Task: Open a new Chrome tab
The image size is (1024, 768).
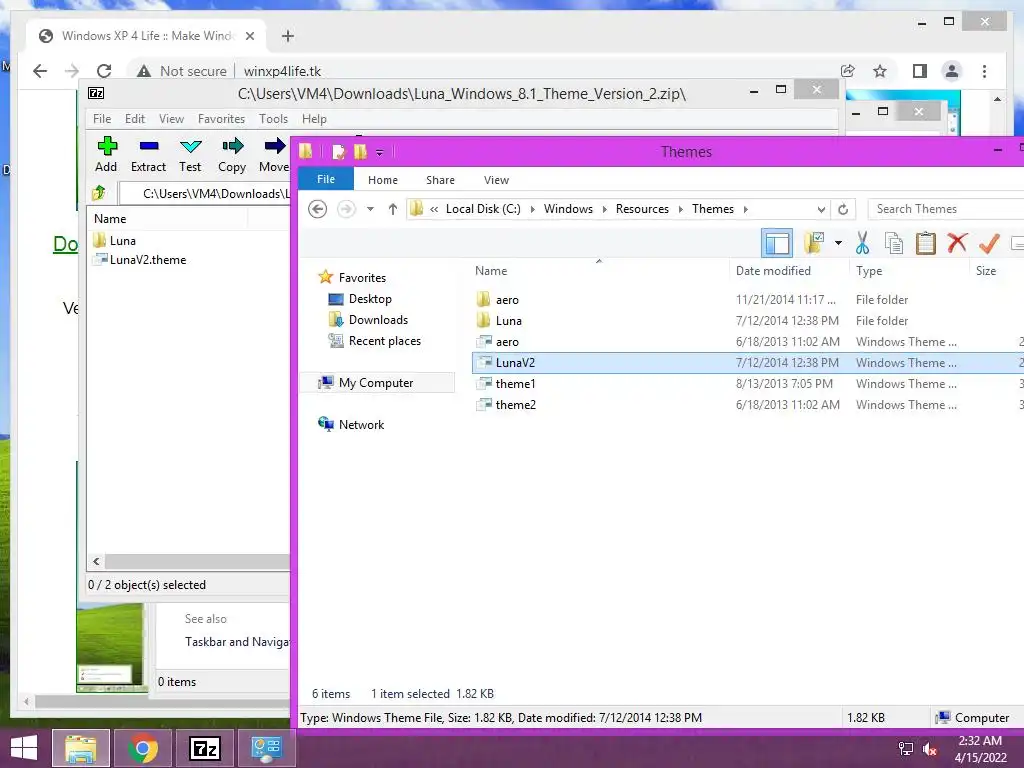Action: coord(288,36)
